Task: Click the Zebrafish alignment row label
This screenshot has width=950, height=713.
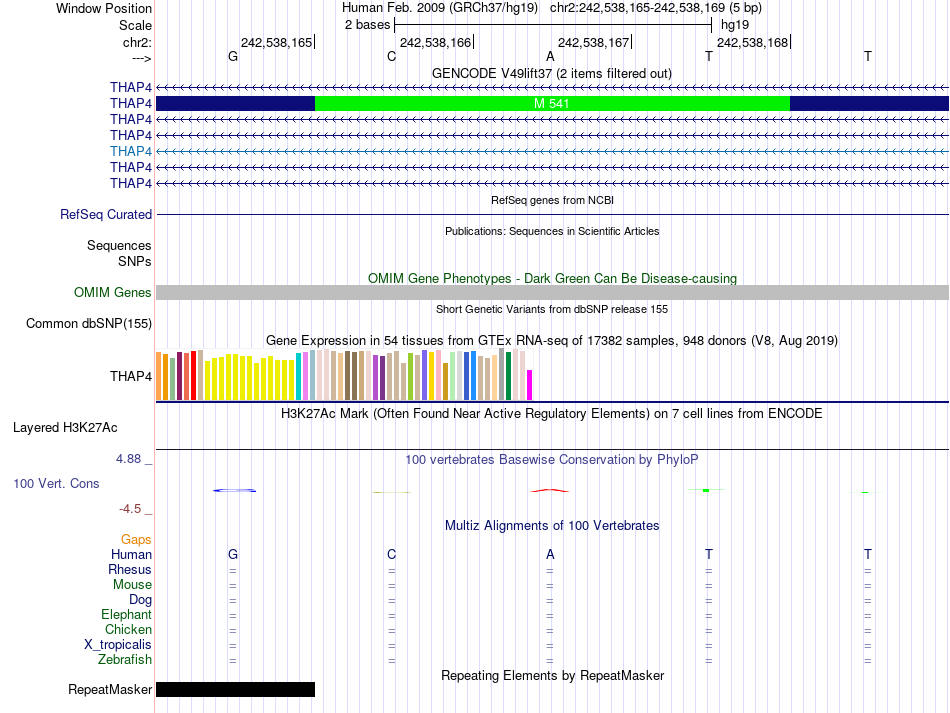Action: 125,659
